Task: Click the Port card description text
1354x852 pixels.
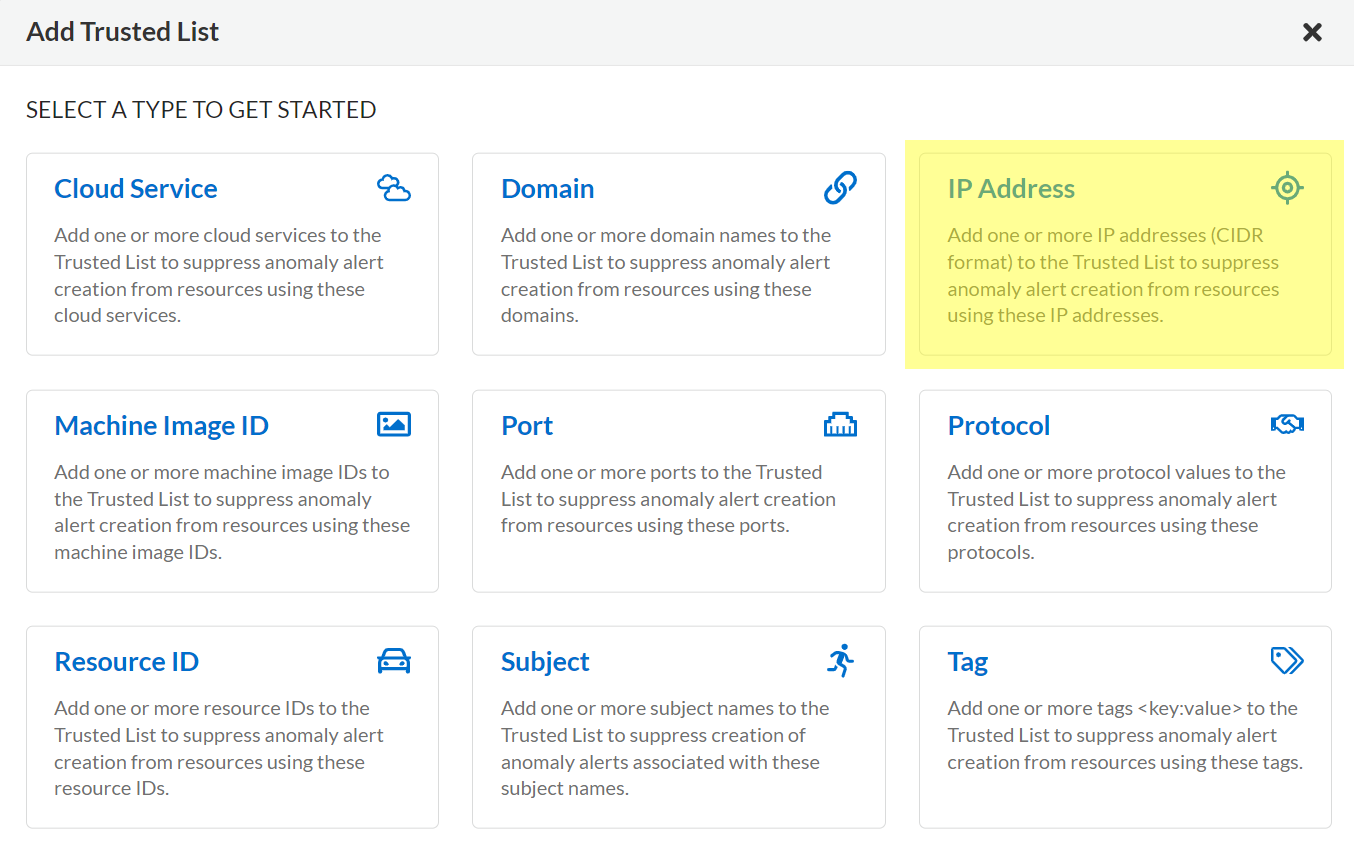Action: pos(668,498)
